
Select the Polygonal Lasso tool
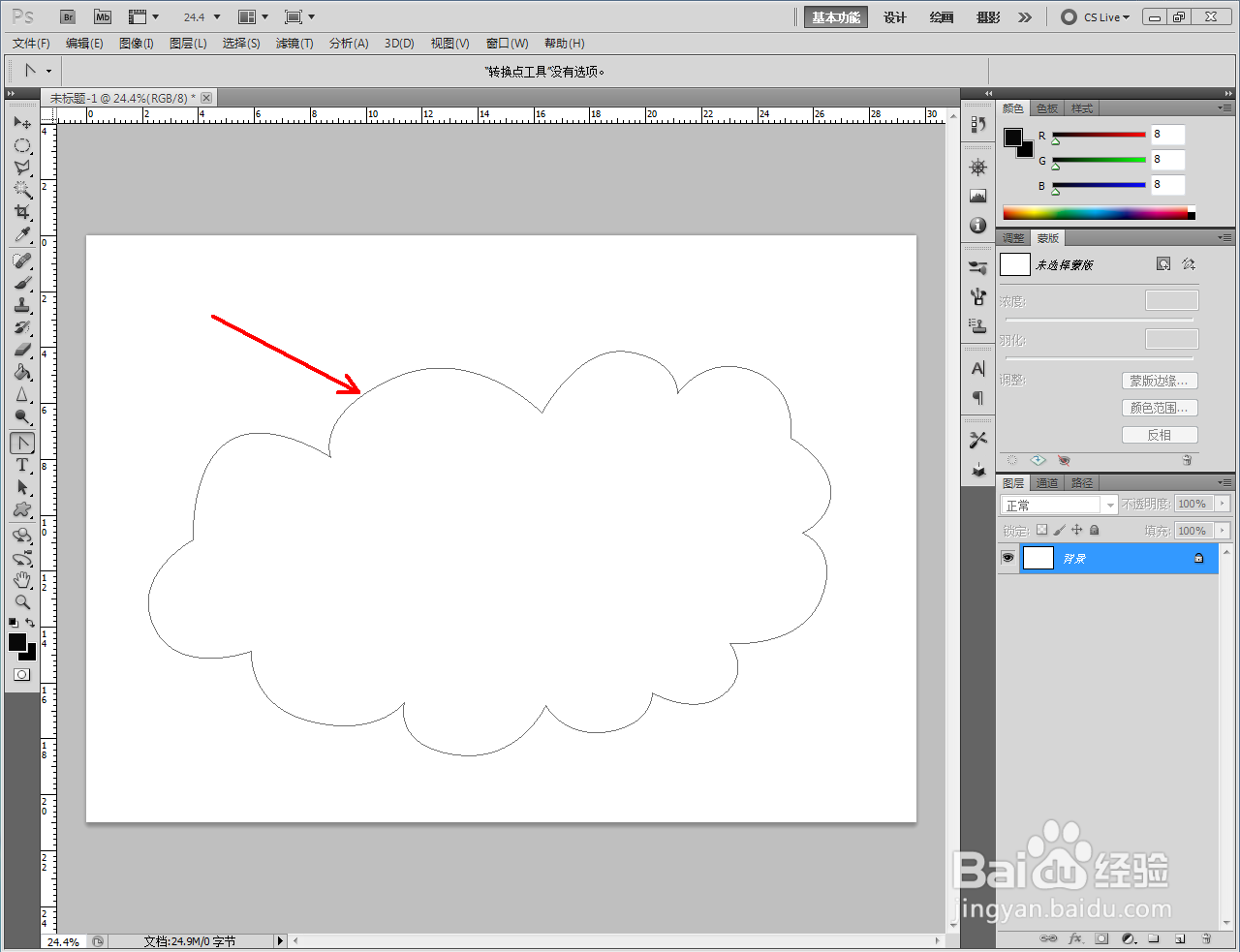(x=22, y=168)
